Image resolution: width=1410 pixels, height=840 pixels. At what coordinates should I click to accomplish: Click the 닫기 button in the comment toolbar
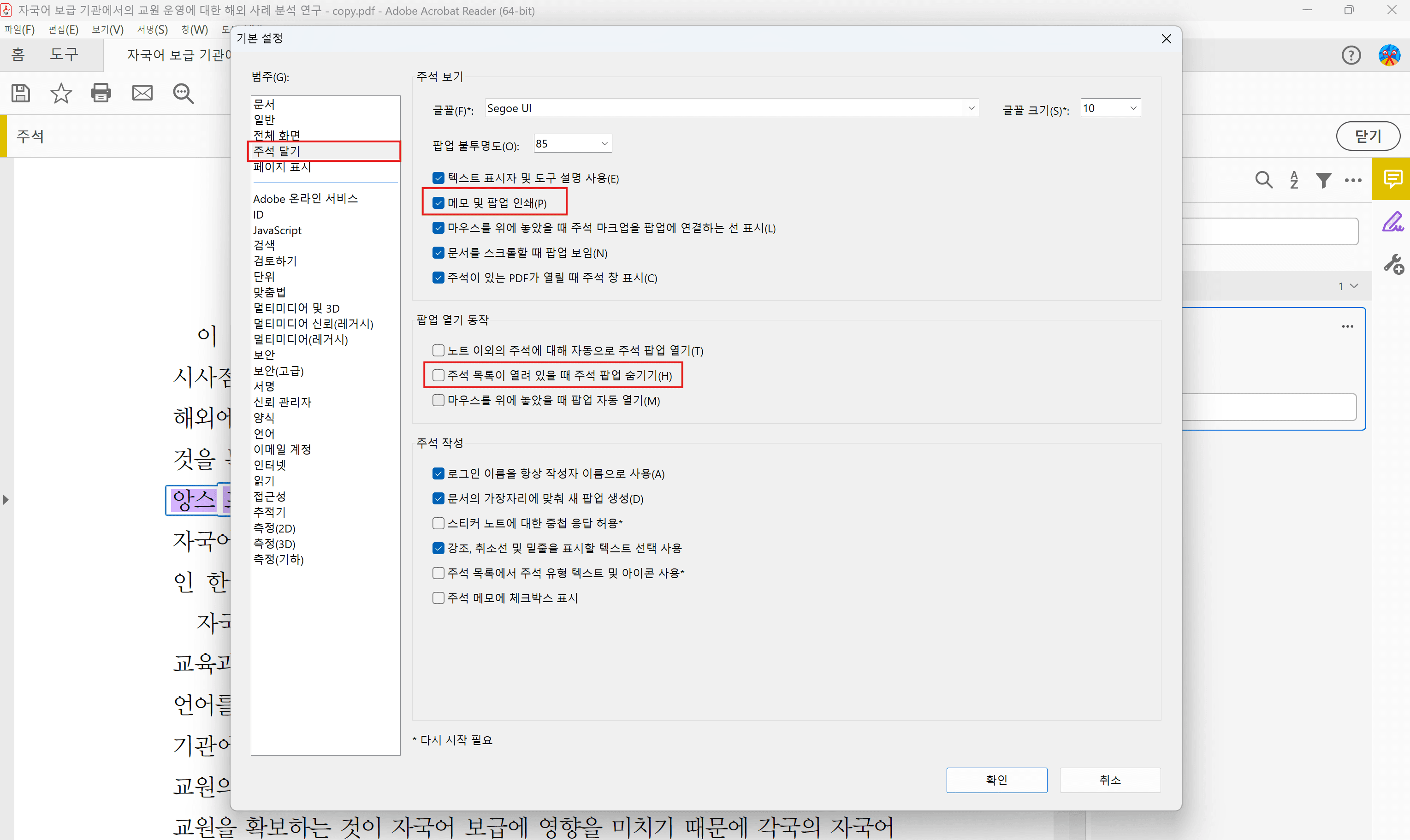click(1368, 136)
